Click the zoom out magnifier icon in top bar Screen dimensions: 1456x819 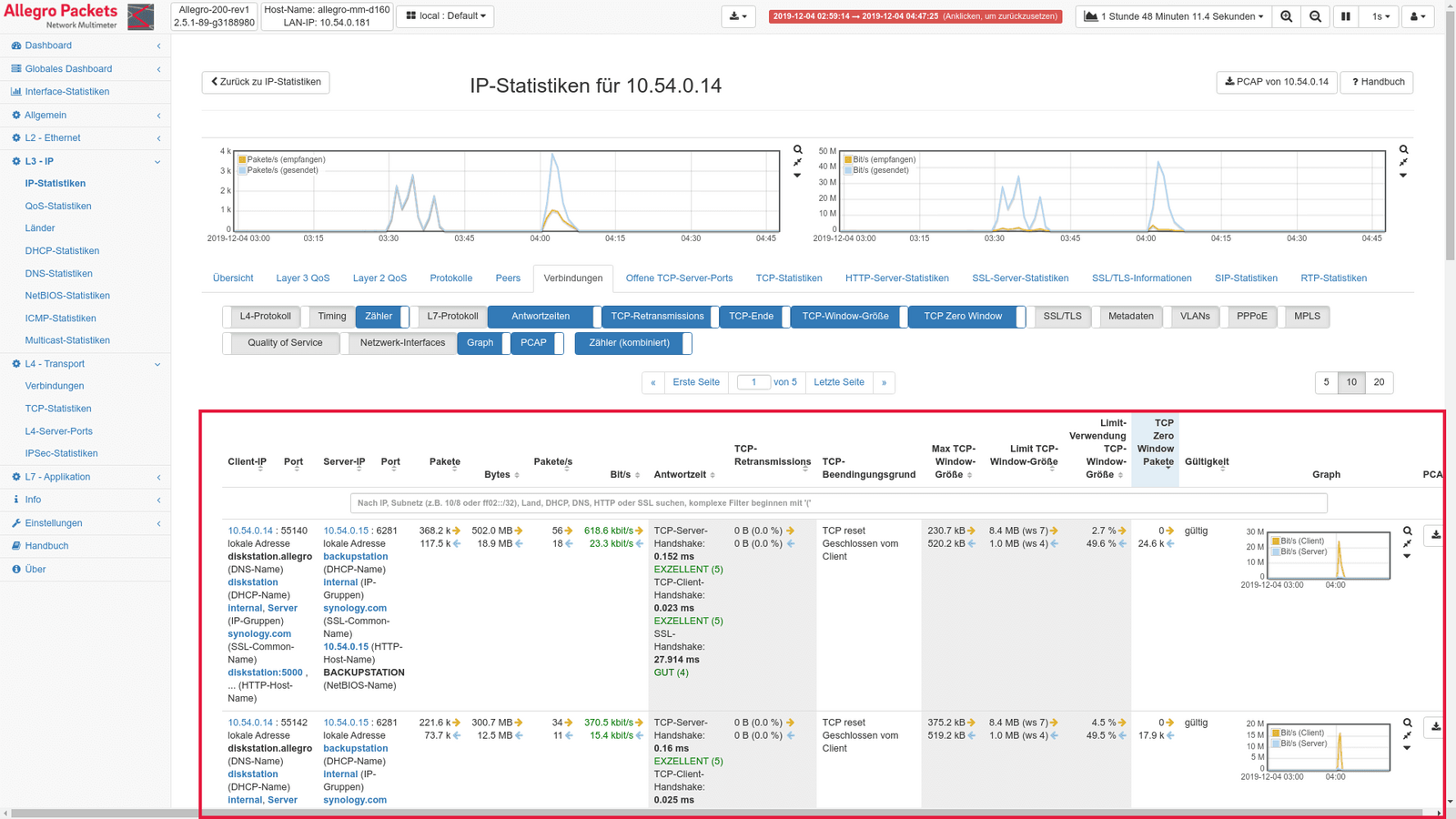(1315, 16)
